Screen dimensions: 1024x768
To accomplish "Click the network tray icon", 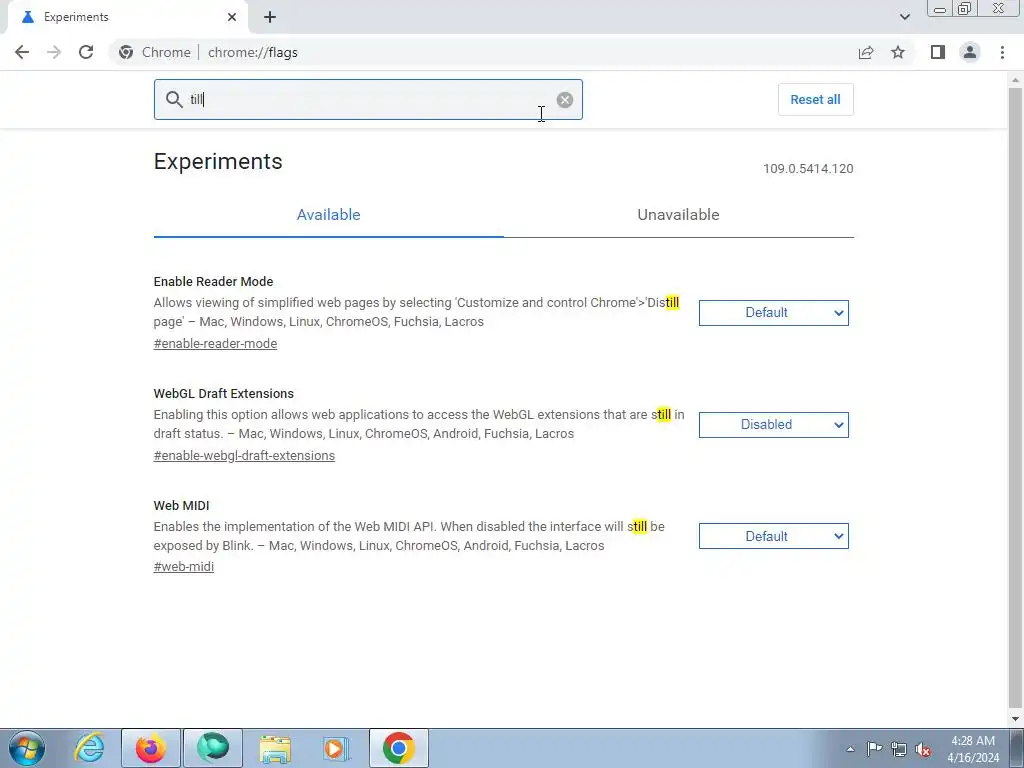I will point(899,749).
